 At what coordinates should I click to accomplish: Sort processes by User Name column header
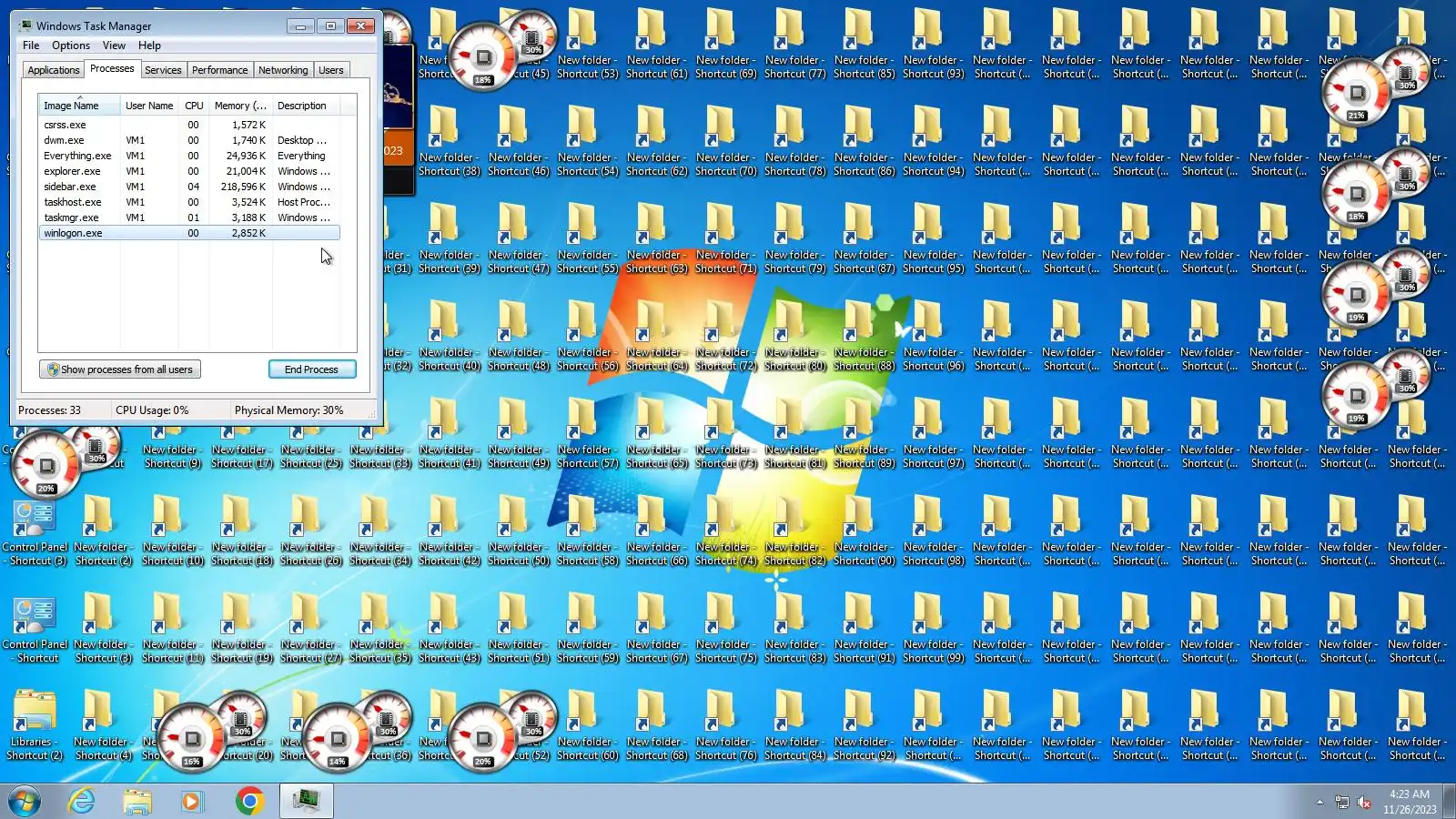click(149, 106)
